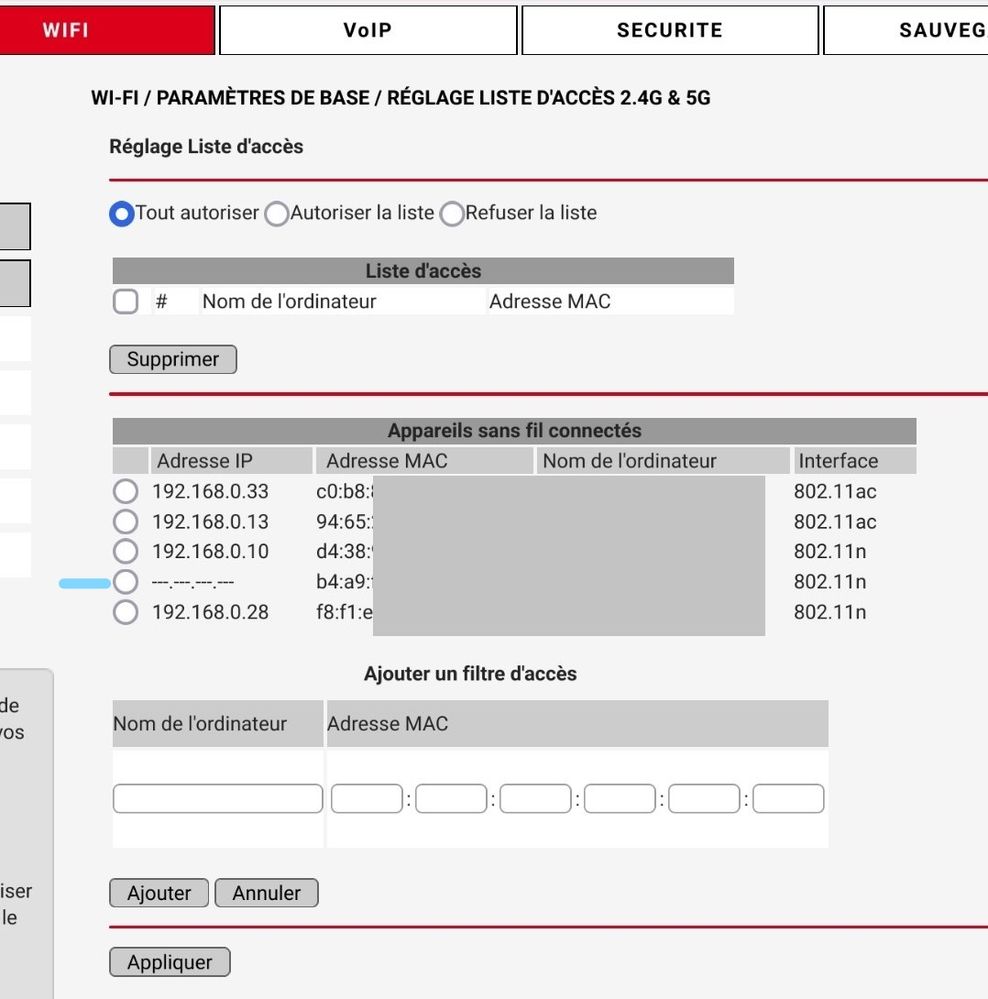The width and height of the screenshot is (988, 999).
Task: Focus the 'Nom de l'ordinateur' text field
Action: click(218, 799)
